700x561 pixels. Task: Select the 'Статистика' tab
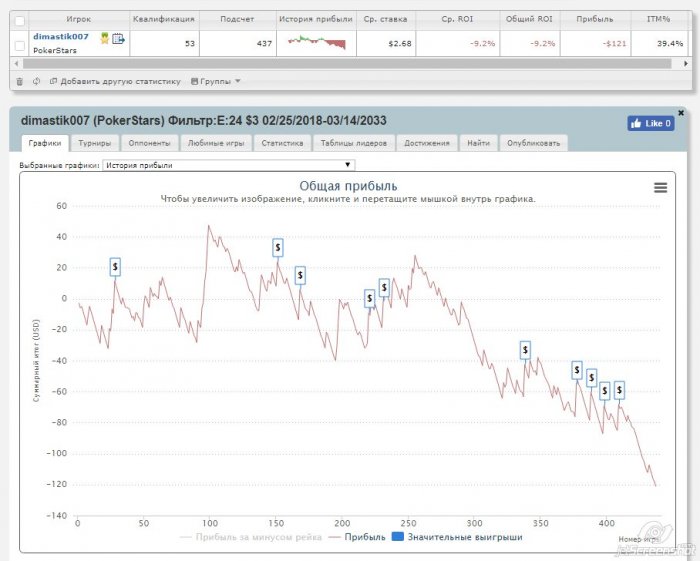(282, 143)
